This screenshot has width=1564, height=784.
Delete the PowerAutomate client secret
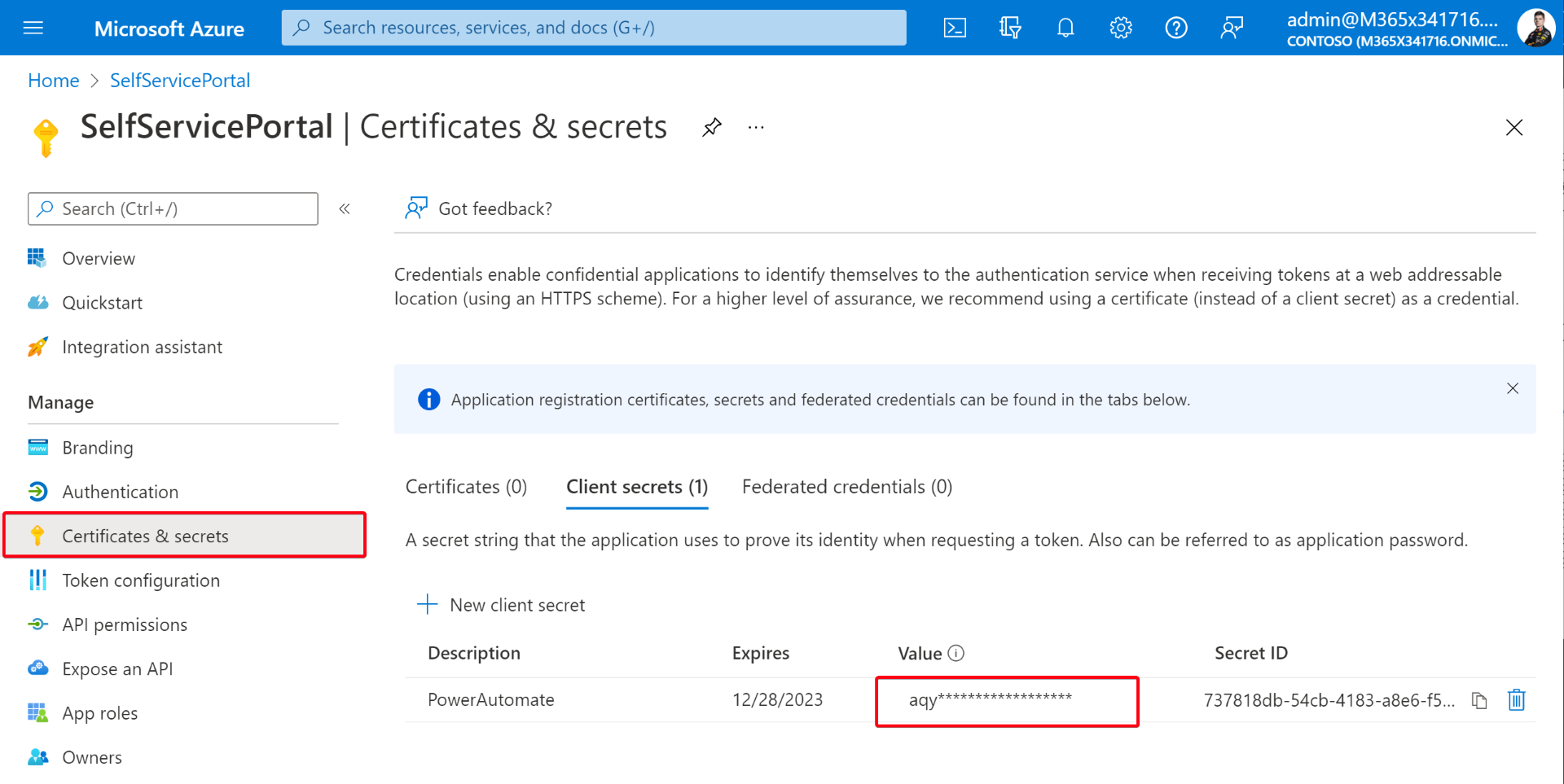point(1516,700)
